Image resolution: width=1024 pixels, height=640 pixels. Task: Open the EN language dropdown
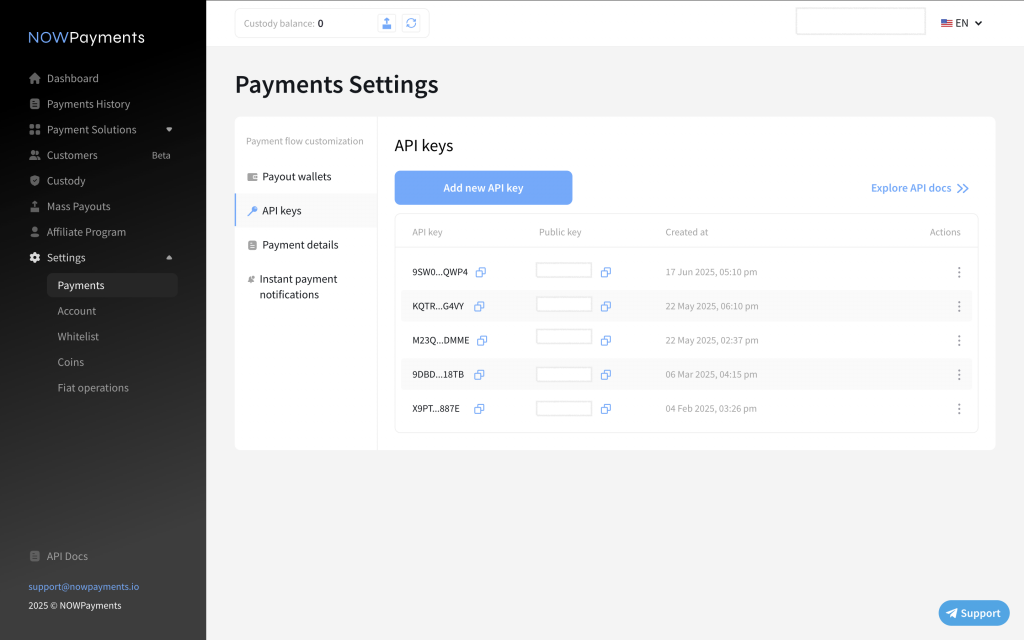pos(962,23)
